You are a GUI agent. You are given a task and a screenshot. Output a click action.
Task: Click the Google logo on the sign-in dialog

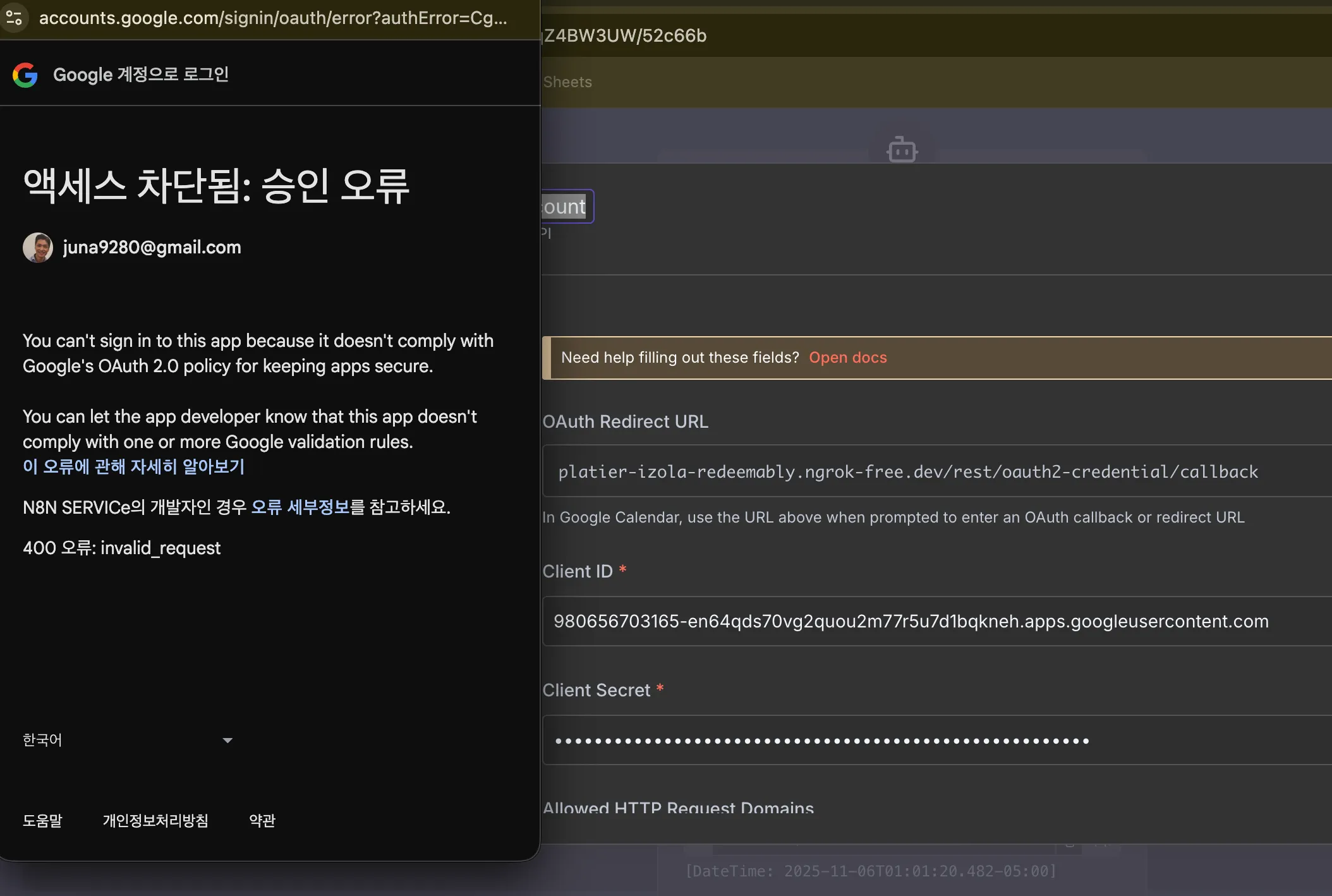25,75
